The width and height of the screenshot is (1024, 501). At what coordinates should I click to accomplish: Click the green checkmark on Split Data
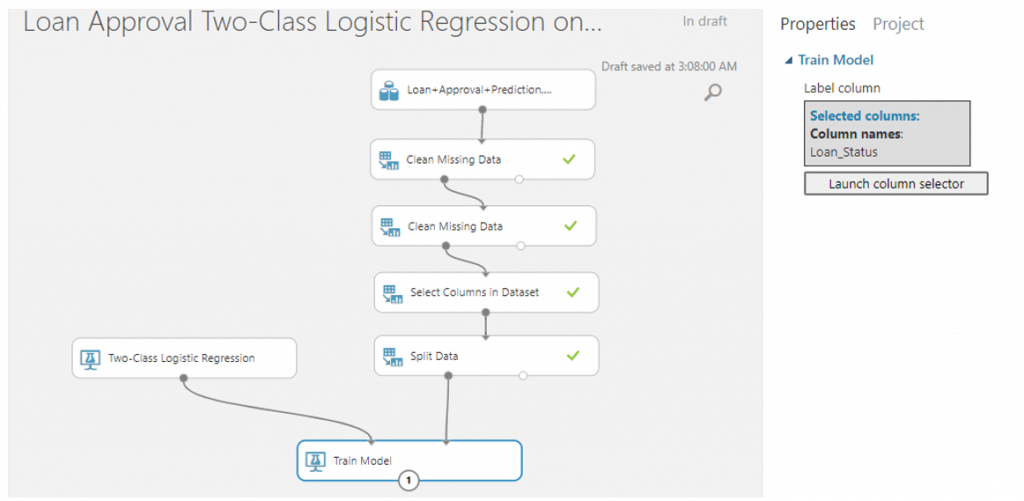[x=573, y=355]
